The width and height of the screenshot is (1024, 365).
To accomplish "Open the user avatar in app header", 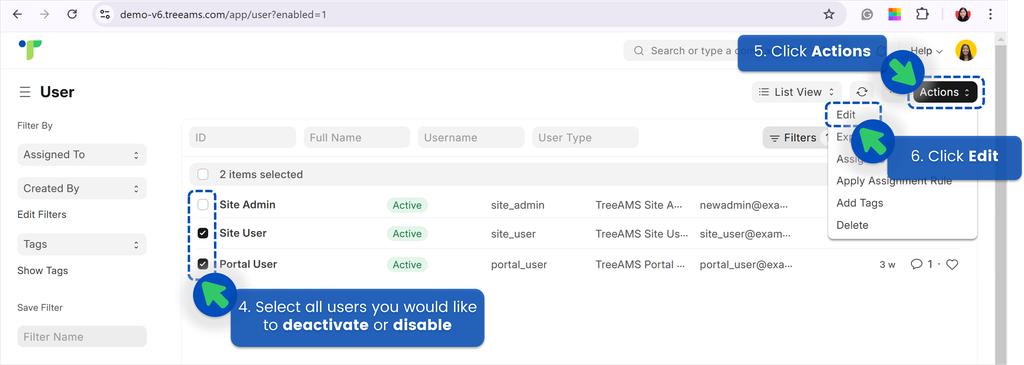I will (x=966, y=50).
